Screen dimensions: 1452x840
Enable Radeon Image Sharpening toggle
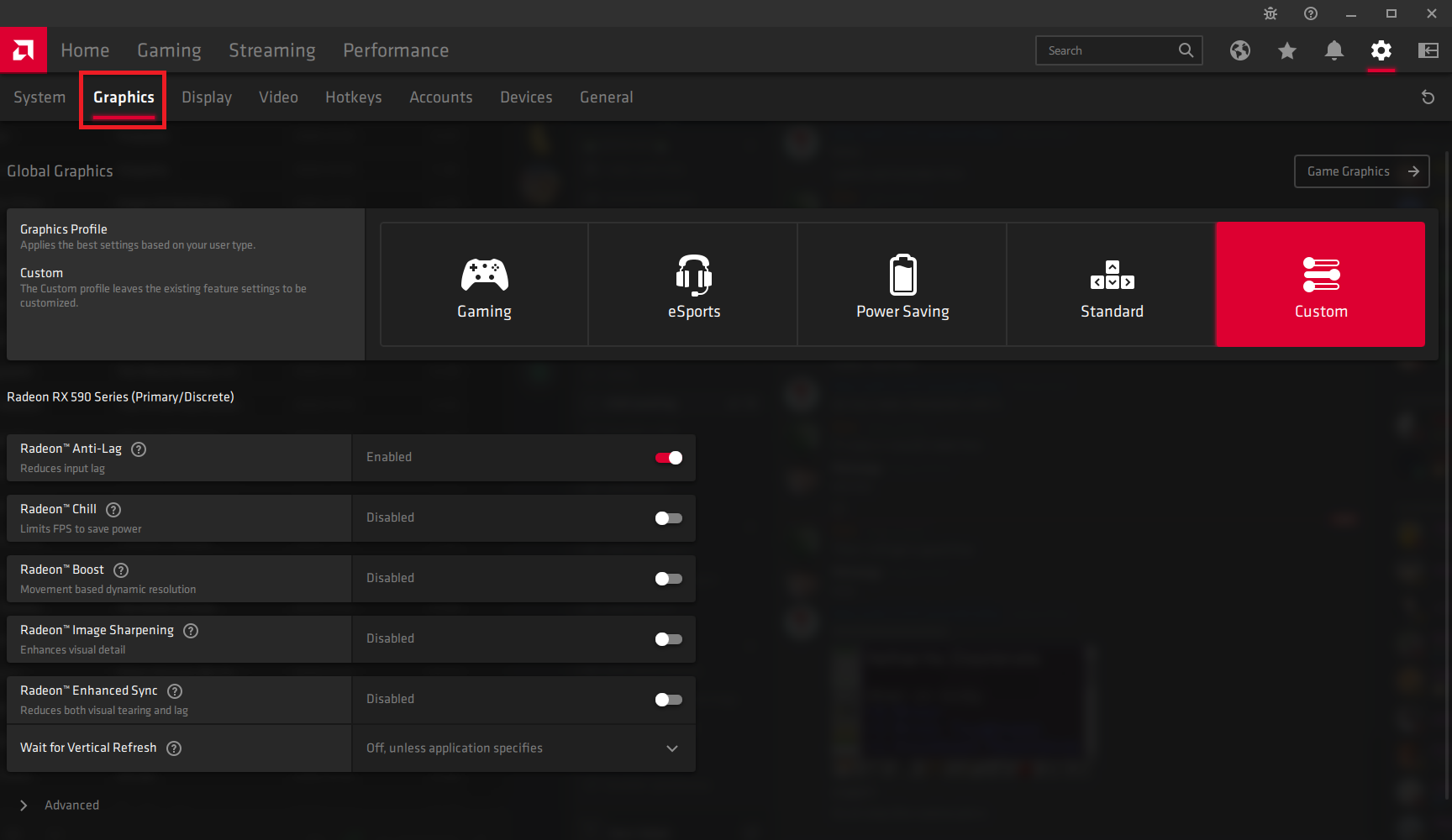[669, 639]
